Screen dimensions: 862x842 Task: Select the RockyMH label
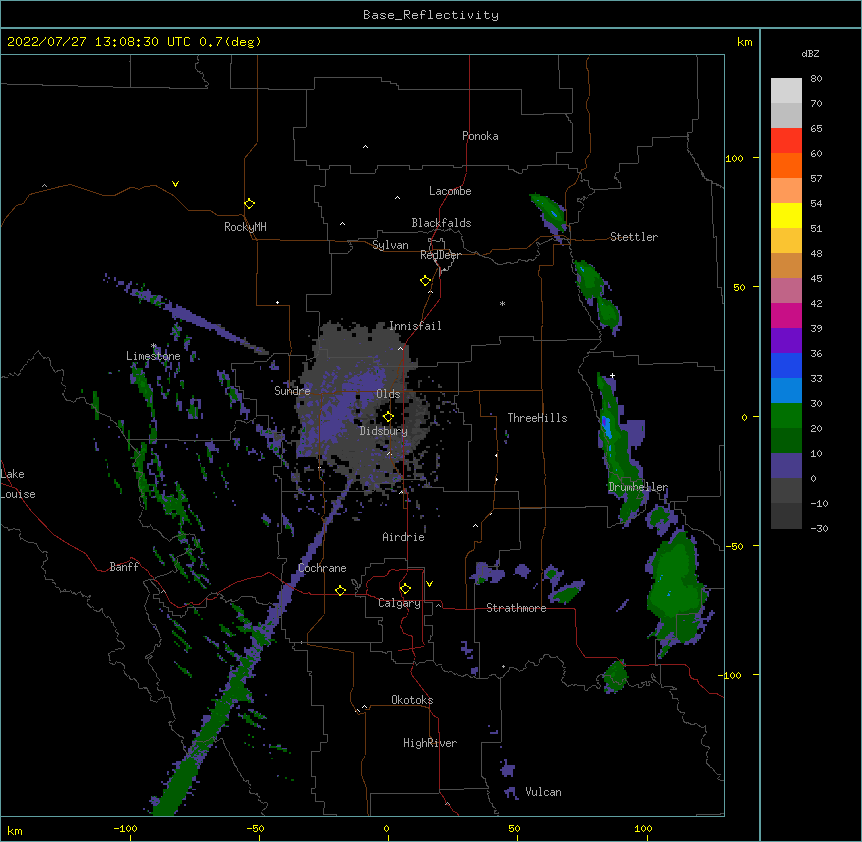point(245,227)
